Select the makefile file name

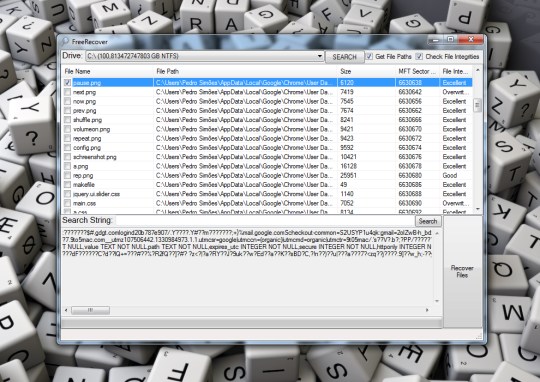(x=84, y=185)
